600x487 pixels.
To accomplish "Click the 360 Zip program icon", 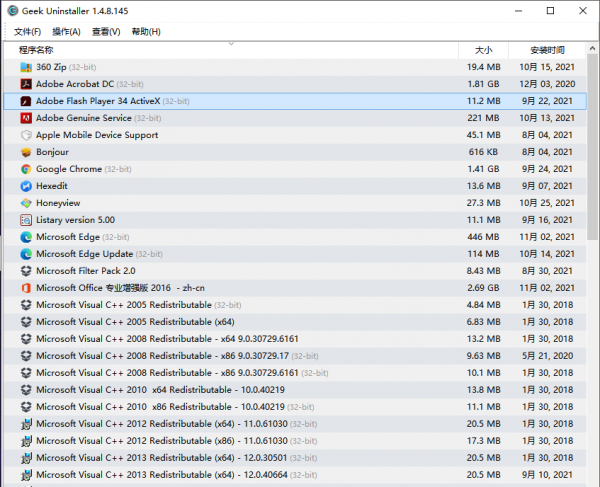I will tap(26, 67).
